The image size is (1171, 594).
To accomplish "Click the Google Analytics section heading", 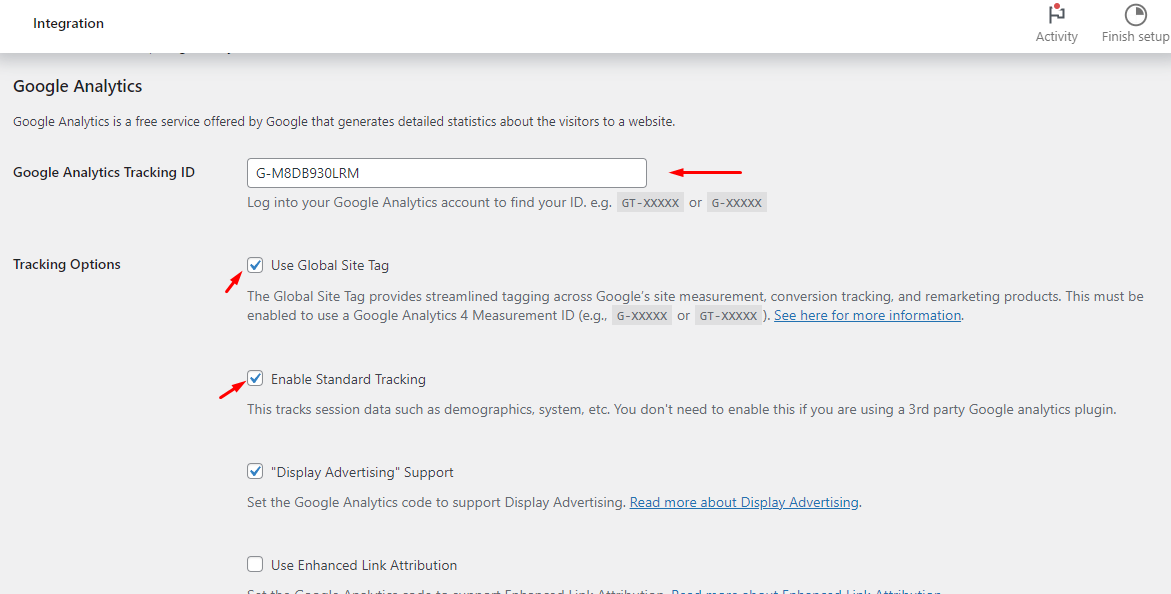I will (x=77, y=86).
